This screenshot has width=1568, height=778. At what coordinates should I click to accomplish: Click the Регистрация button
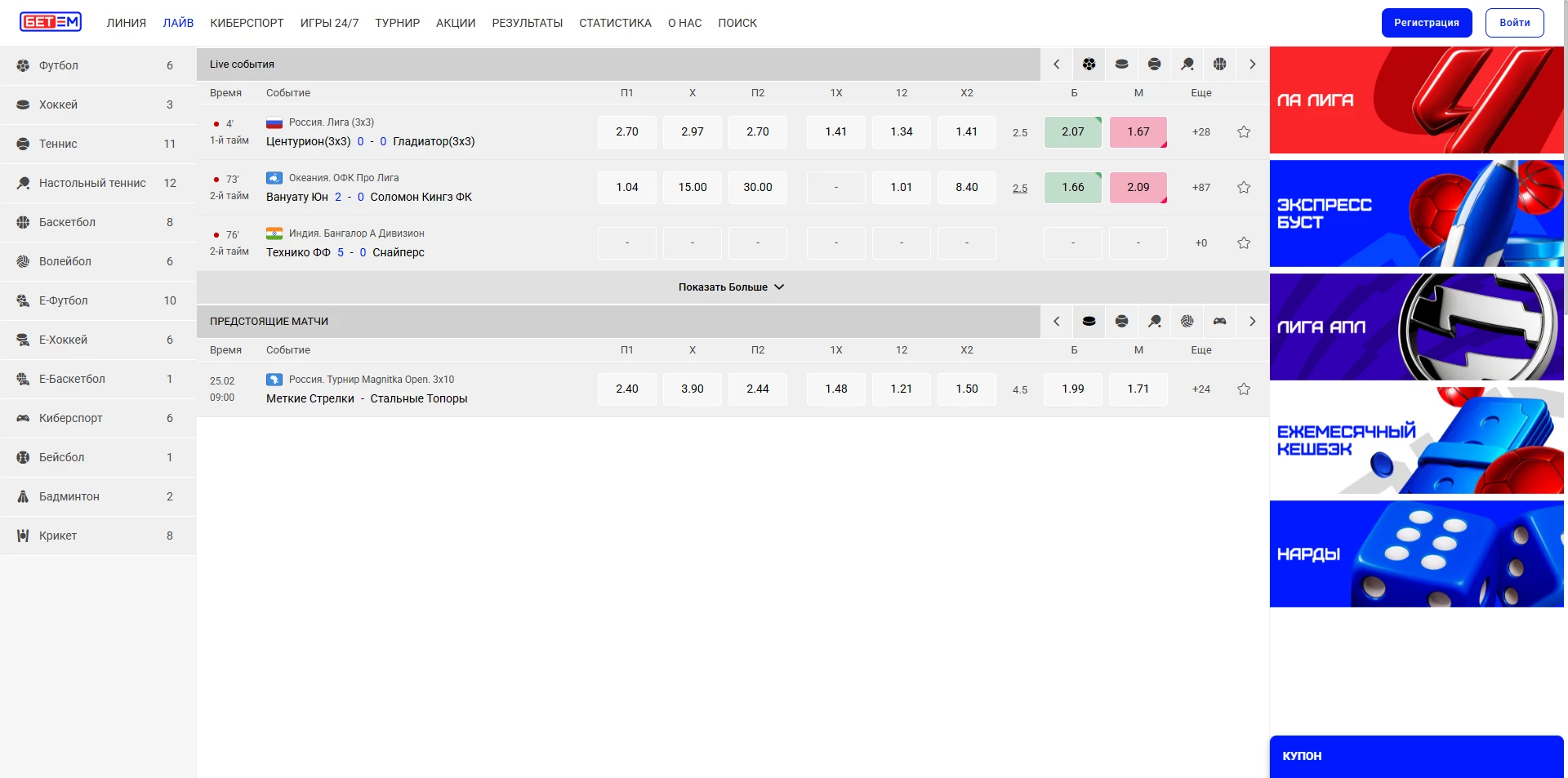coord(1426,23)
